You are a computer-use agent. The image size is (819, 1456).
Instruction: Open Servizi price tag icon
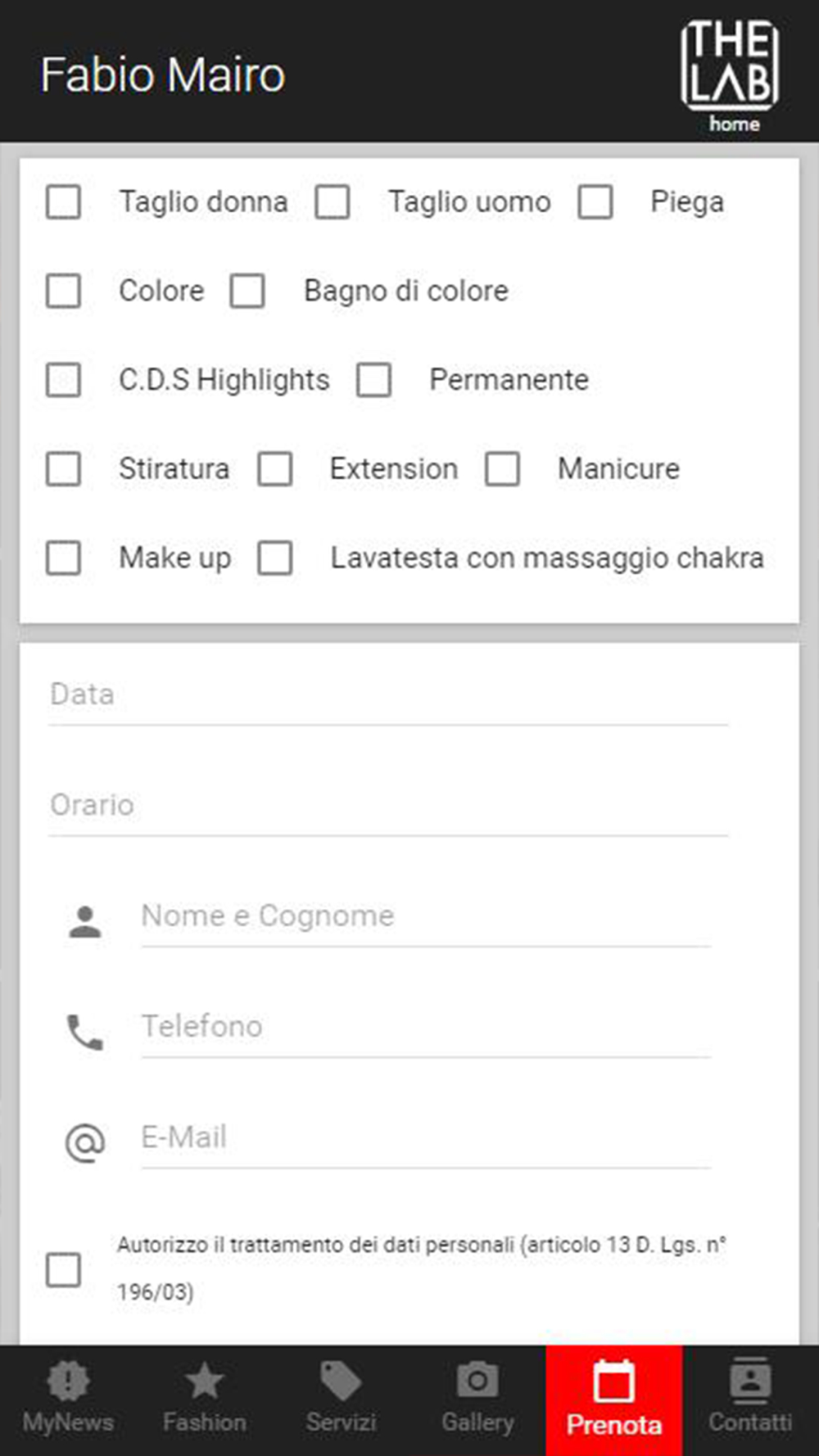click(341, 1381)
